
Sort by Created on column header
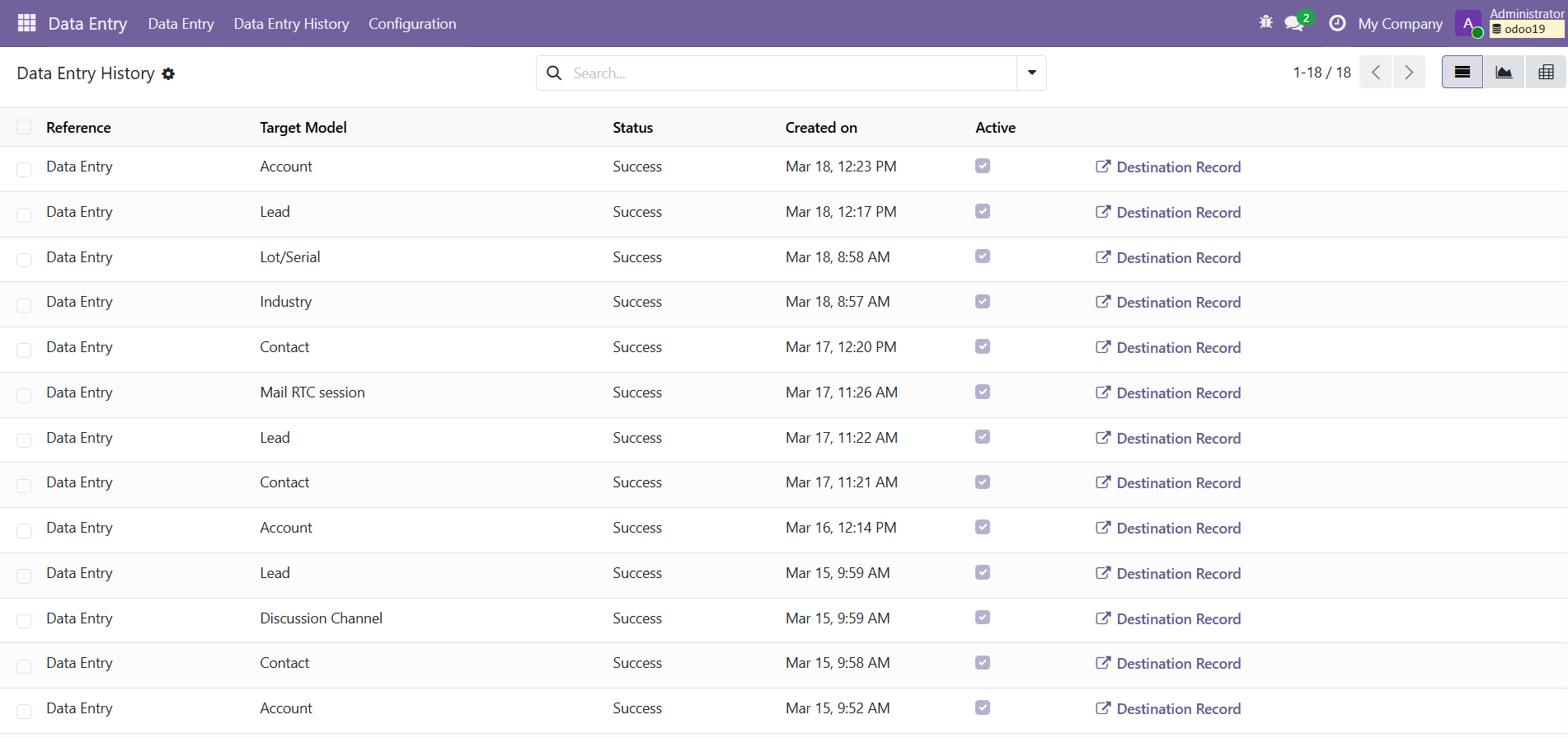click(x=821, y=128)
